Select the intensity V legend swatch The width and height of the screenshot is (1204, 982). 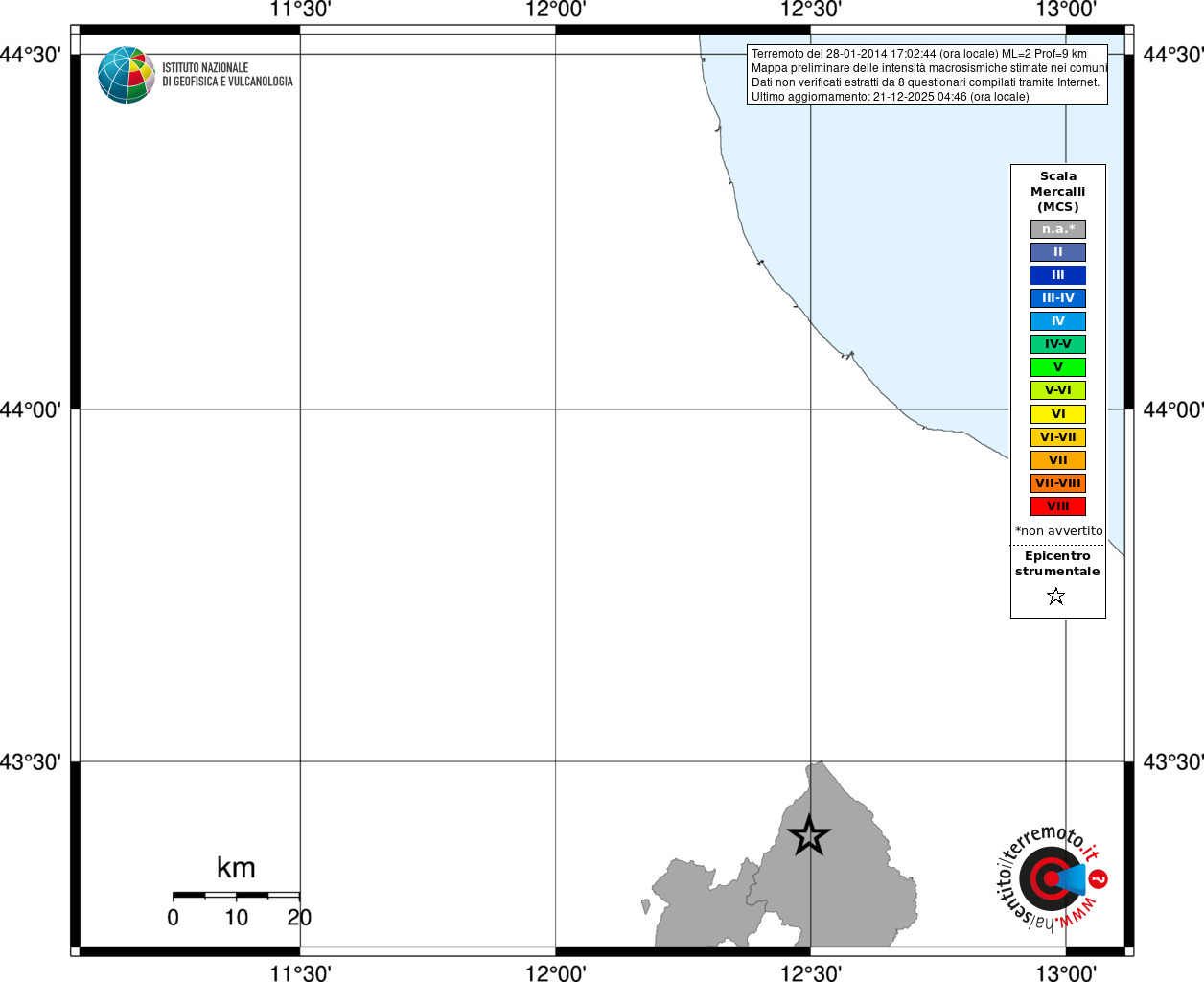pos(1058,367)
